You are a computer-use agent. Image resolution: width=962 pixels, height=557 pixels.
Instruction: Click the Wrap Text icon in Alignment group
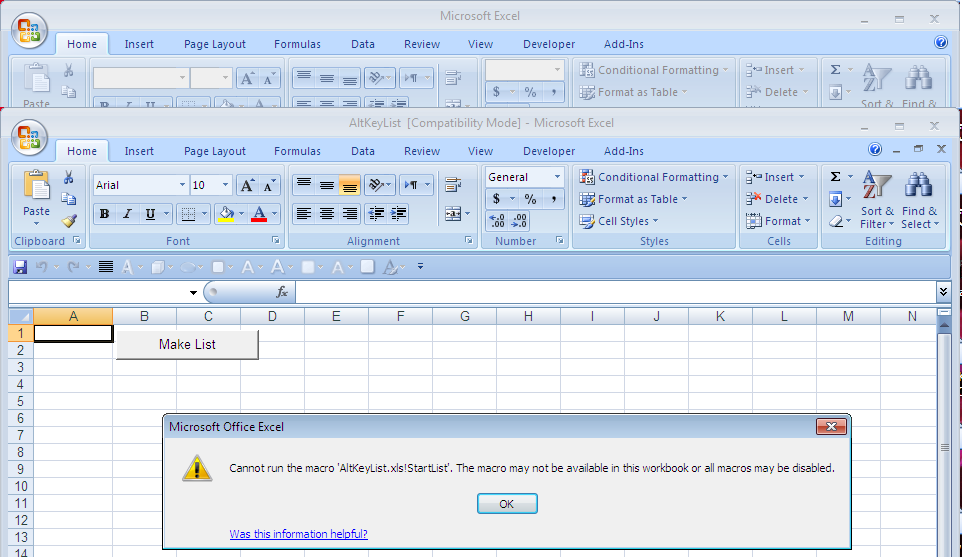click(x=453, y=184)
